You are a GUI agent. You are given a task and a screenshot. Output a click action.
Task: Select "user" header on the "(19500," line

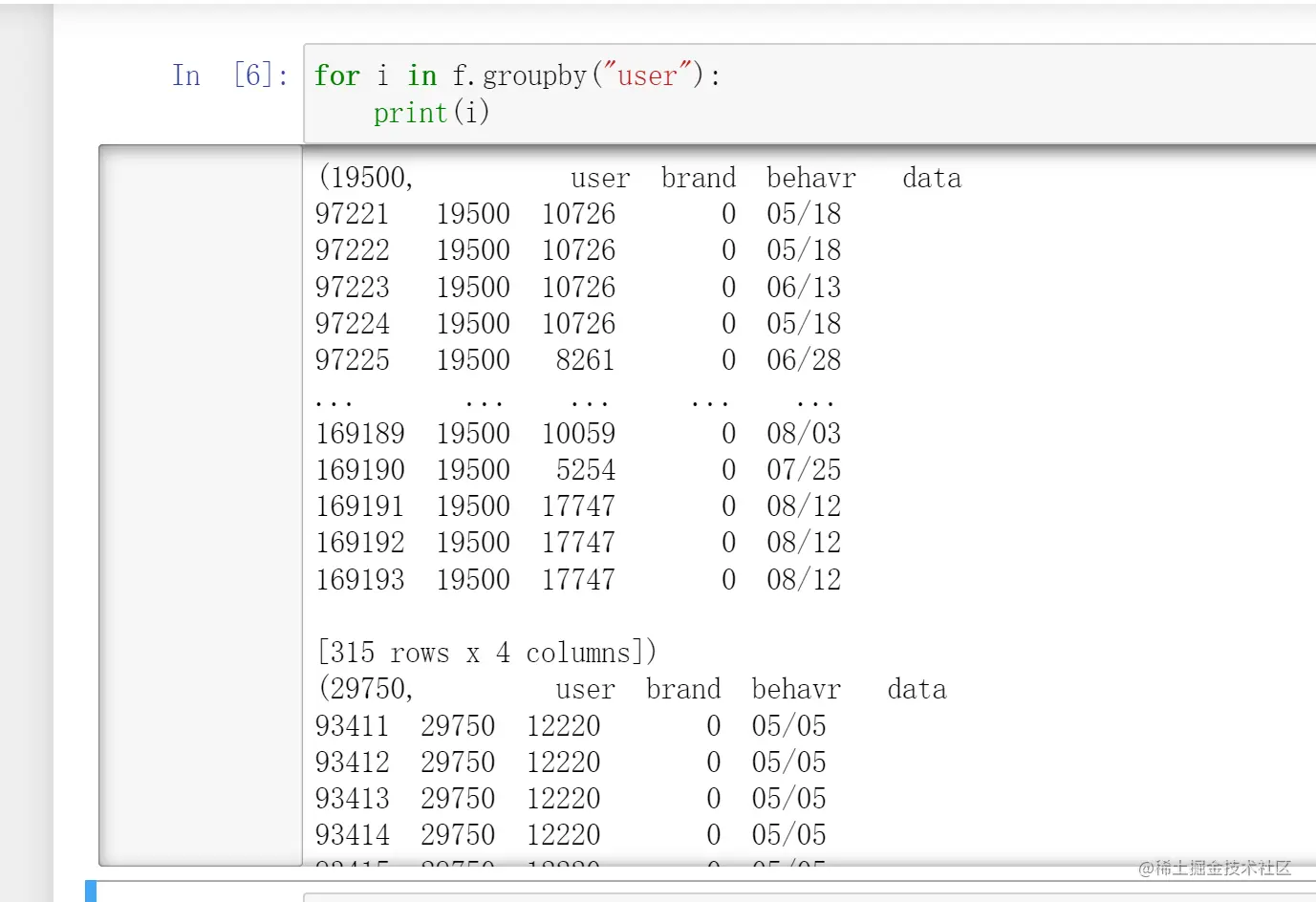(x=600, y=178)
